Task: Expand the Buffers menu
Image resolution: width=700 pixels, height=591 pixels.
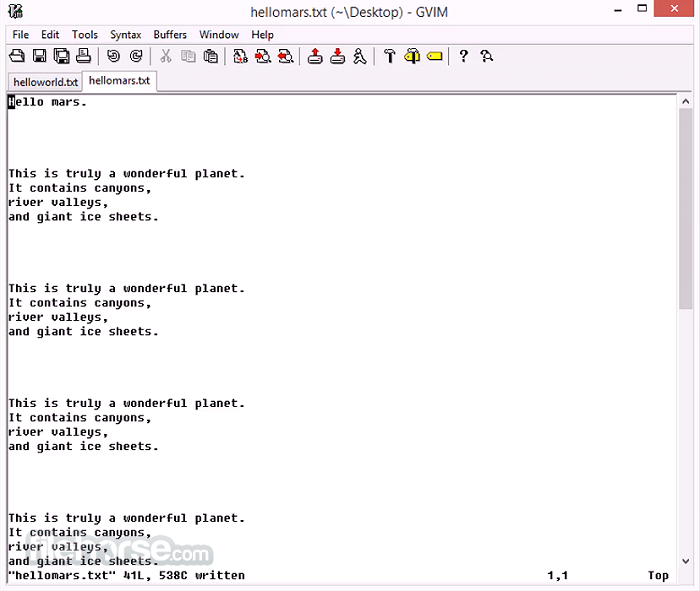Action: point(170,35)
